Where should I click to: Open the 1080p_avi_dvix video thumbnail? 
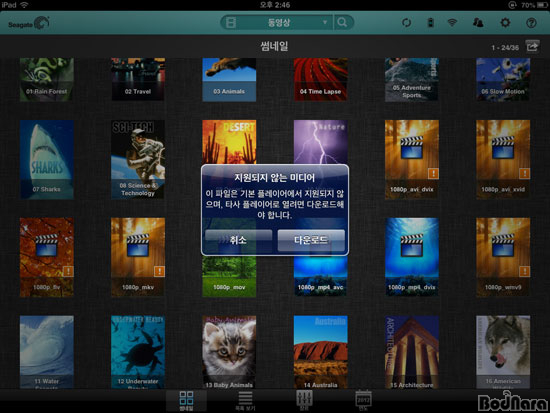pos(412,159)
